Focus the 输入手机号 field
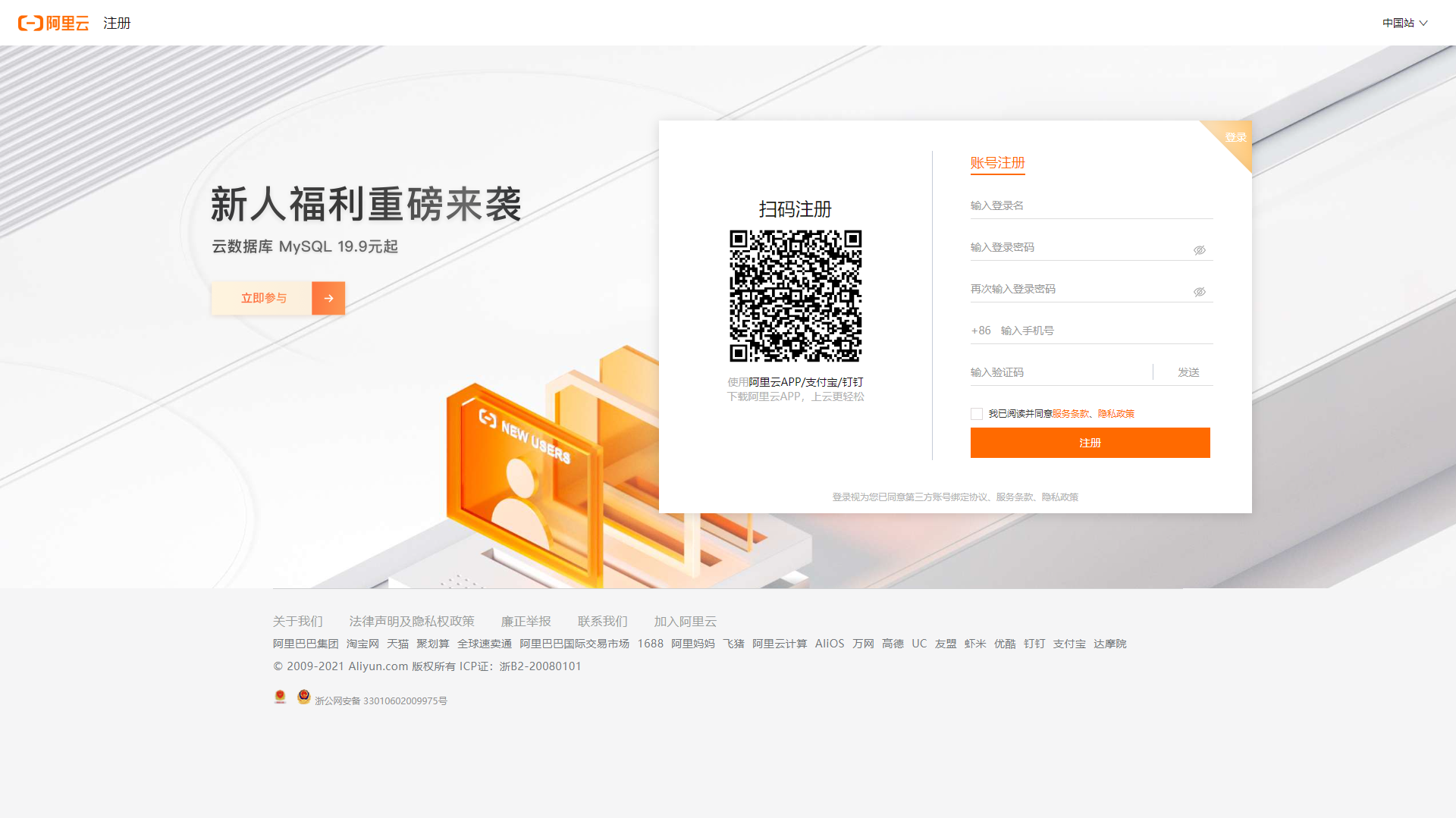 point(1106,331)
